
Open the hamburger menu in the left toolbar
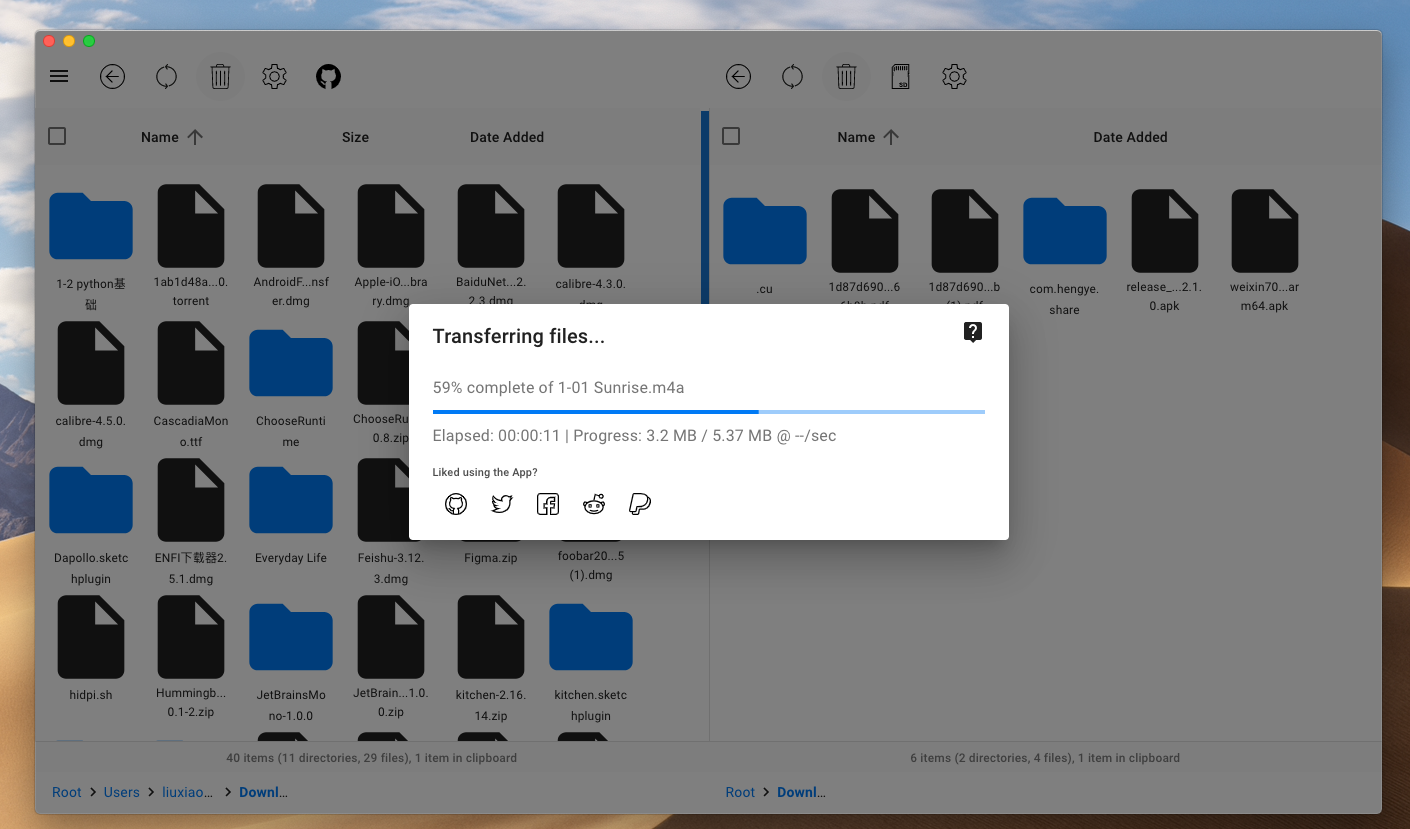tap(59, 76)
